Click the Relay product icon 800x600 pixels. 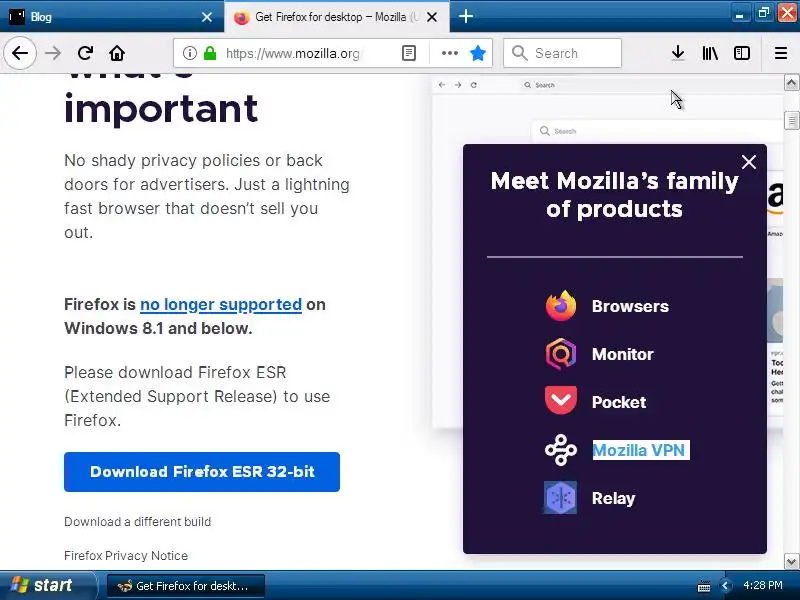click(560, 497)
